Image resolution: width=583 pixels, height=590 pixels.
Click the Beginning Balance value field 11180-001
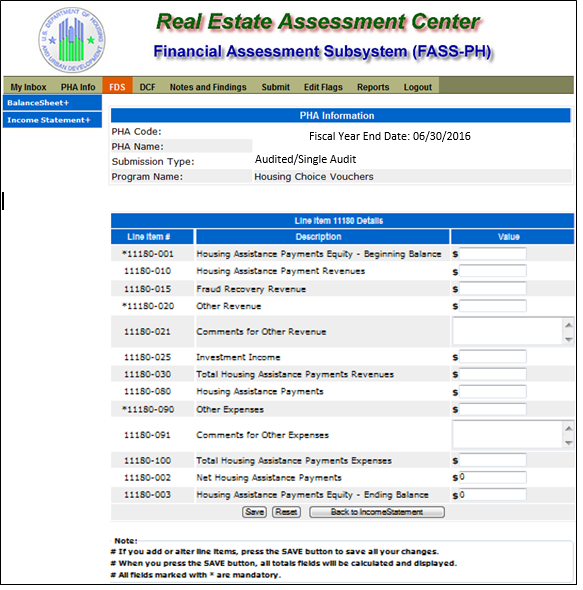(493, 254)
